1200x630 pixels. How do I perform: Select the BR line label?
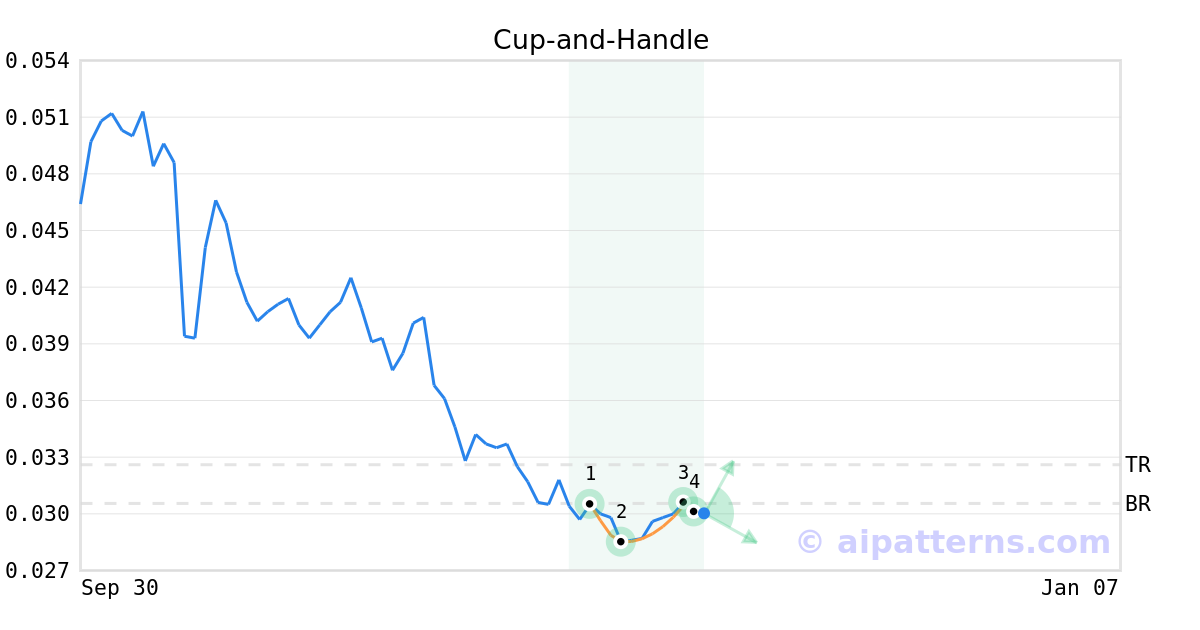(1138, 504)
